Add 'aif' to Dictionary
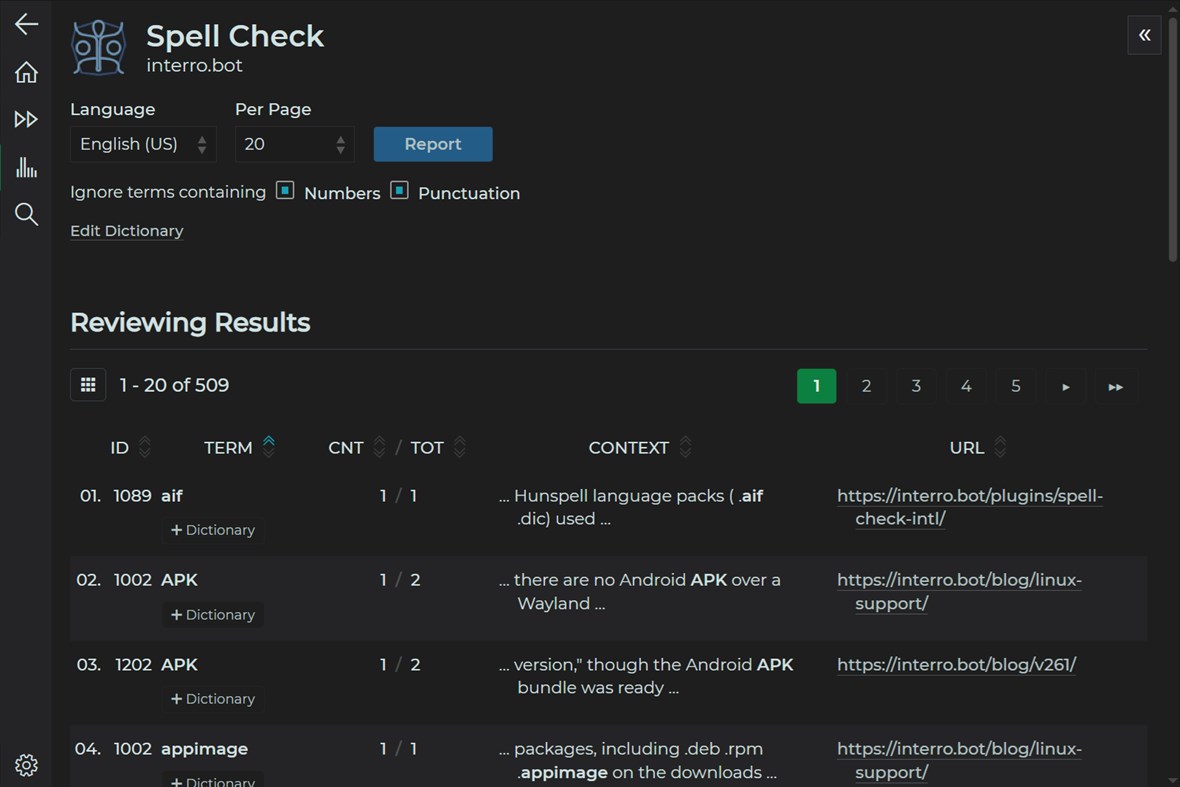 click(213, 530)
